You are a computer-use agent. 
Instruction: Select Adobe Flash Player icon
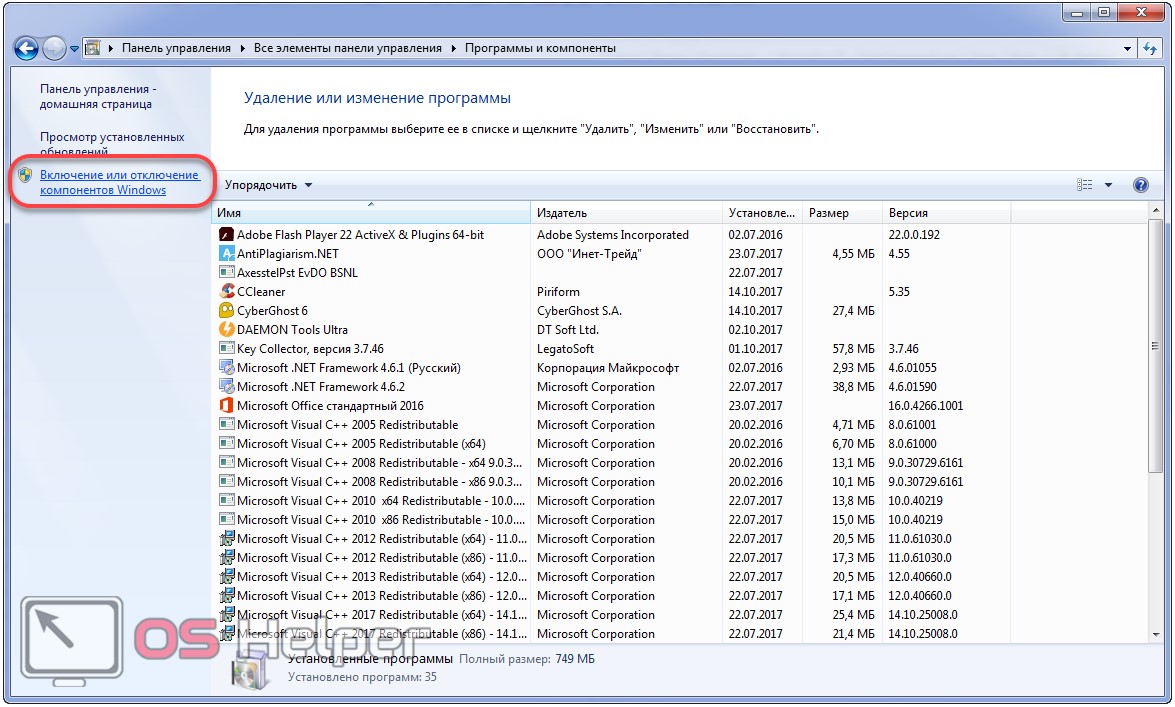tap(226, 235)
